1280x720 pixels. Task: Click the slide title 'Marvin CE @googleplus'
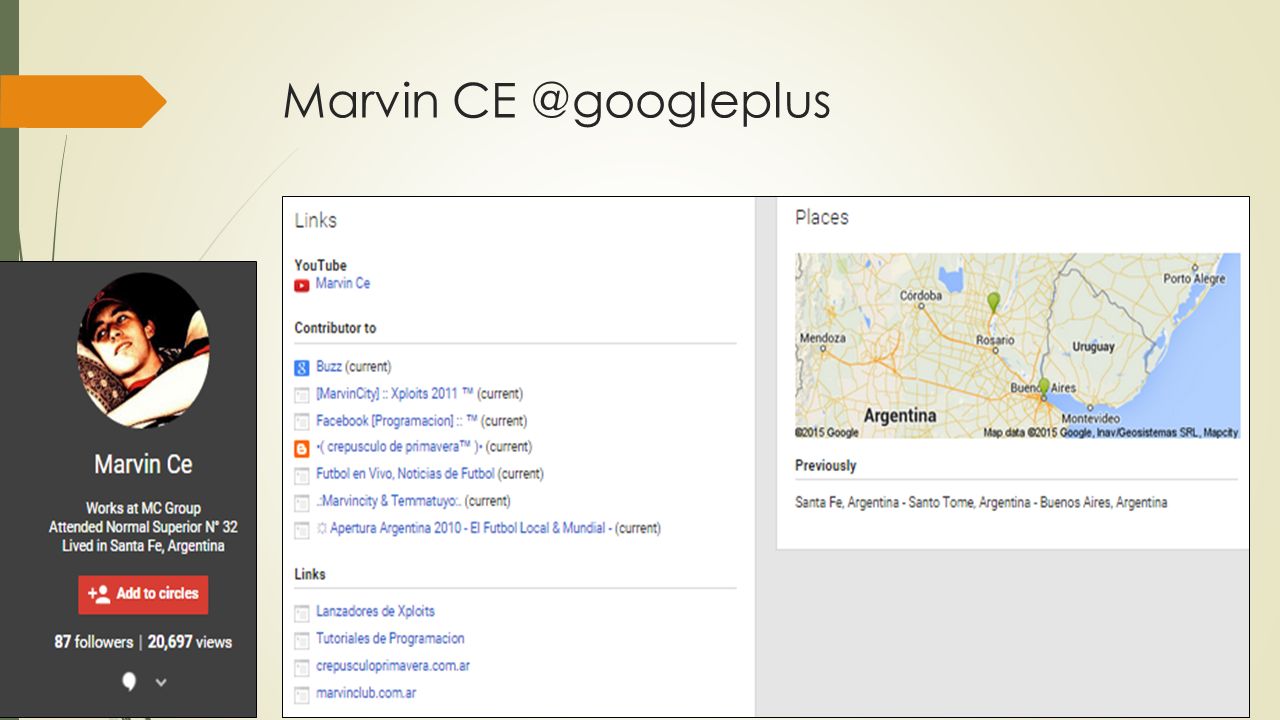[557, 101]
